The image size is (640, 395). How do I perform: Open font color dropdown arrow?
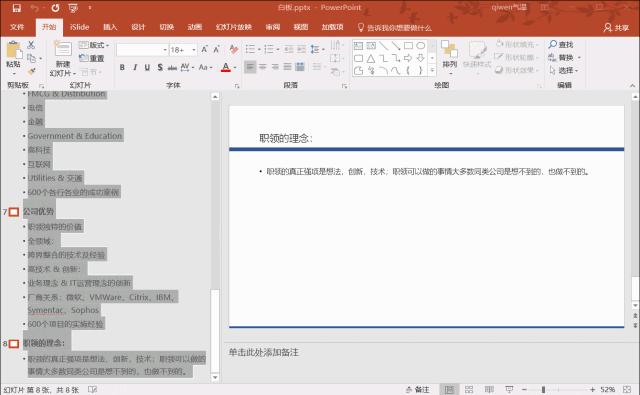click(235, 67)
